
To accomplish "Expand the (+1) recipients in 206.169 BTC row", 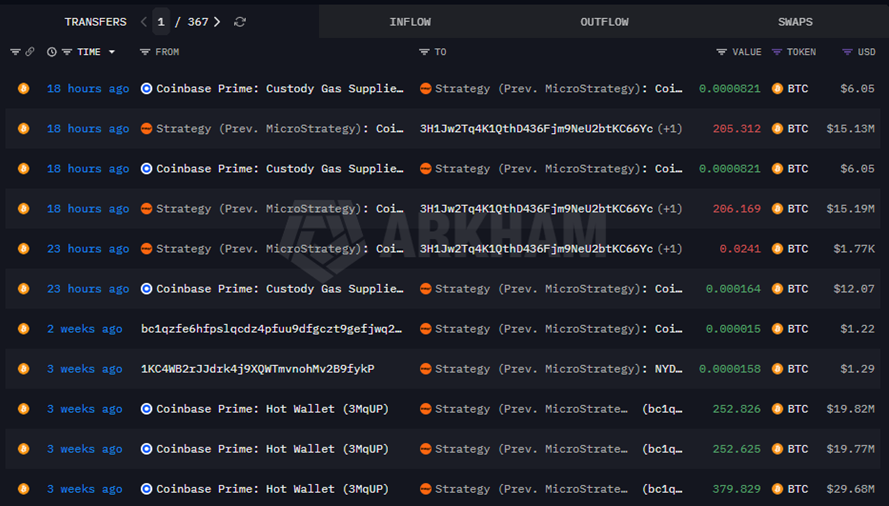I will pos(670,209).
